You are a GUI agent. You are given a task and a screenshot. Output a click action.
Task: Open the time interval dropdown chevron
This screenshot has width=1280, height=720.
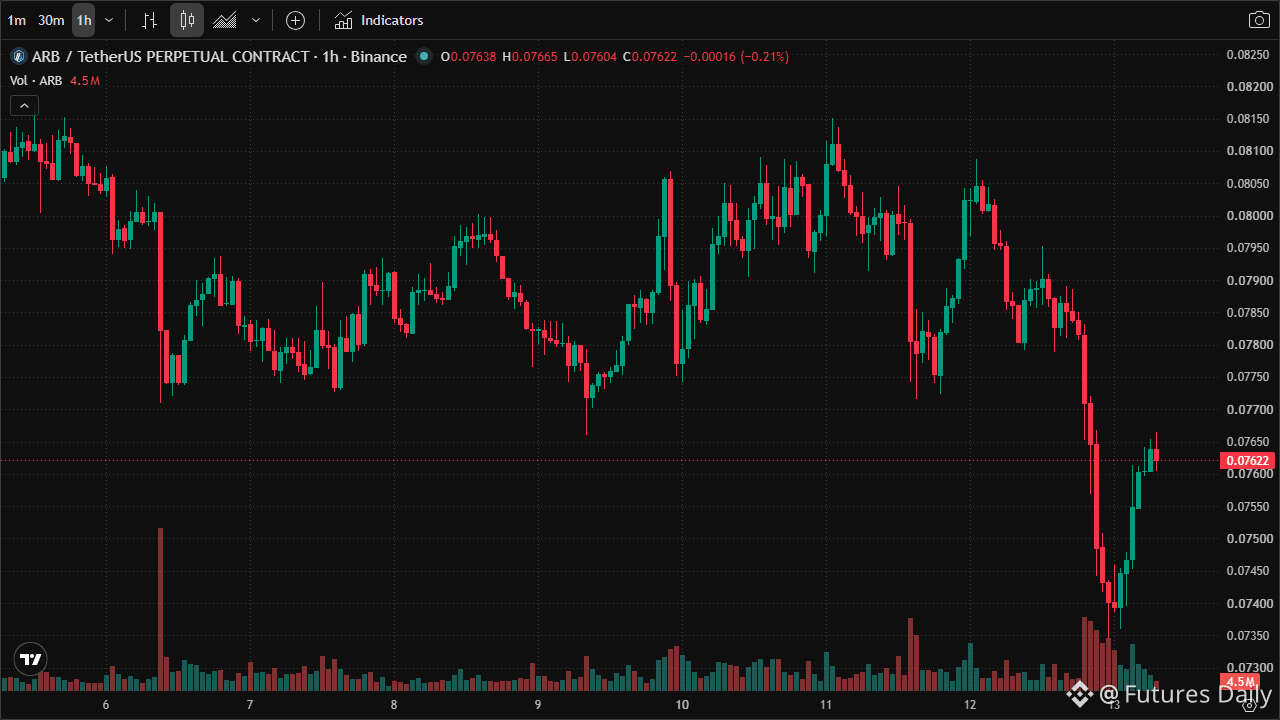point(109,20)
